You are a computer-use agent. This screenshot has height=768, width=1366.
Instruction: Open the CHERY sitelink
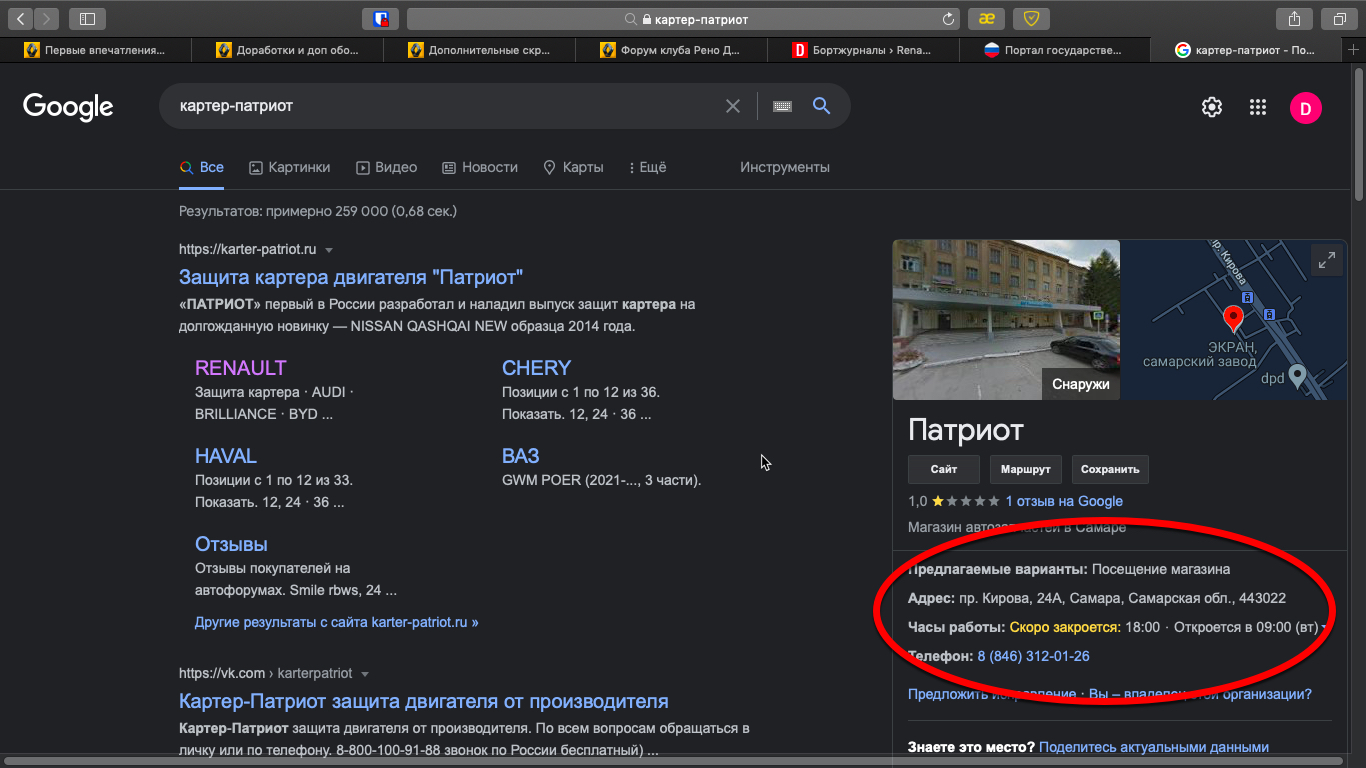[x=536, y=367]
